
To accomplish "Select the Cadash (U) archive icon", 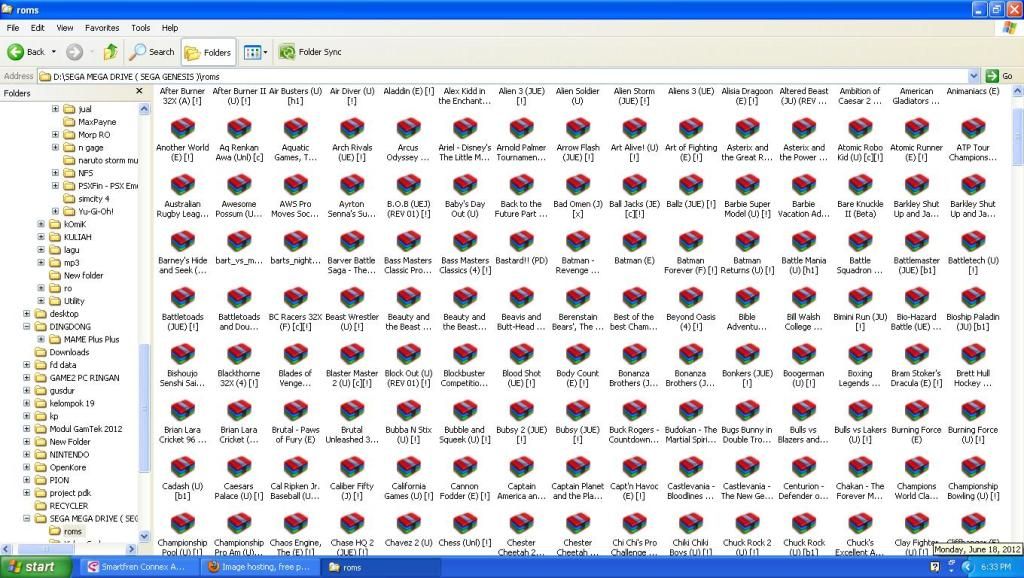I will [183, 467].
